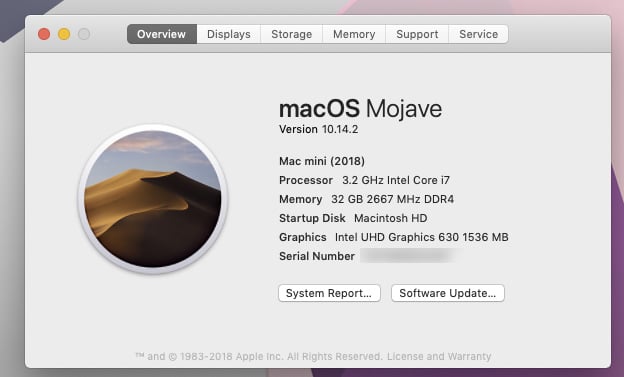Click the Serial Number label
This screenshot has width=624, height=377.
tap(317, 256)
